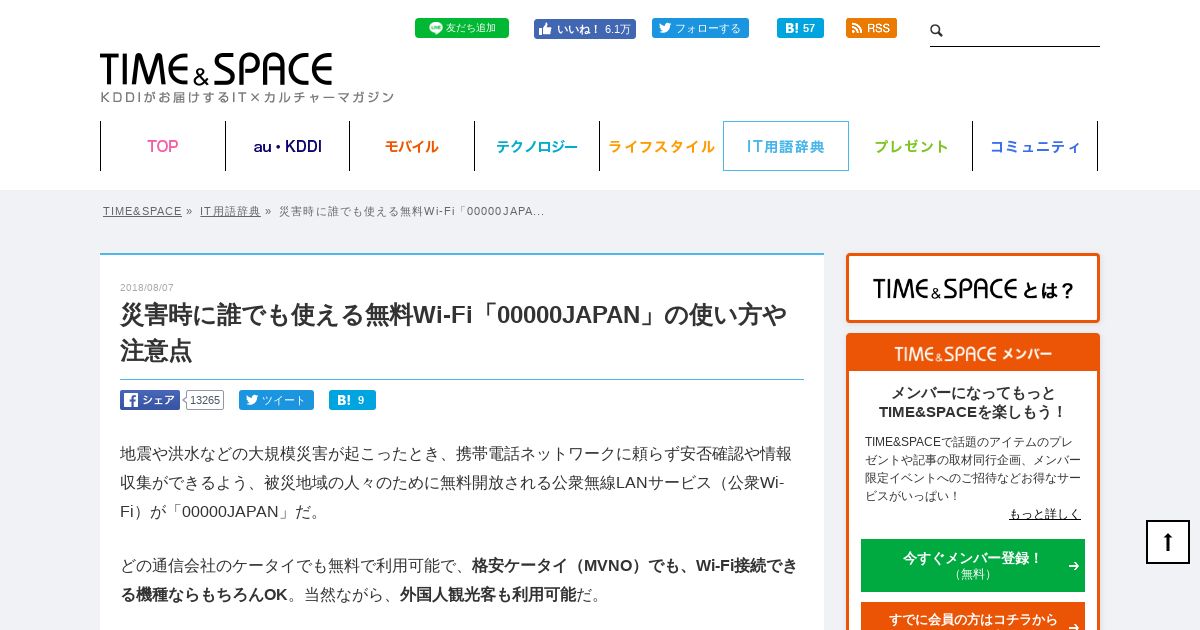This screenshot has height=630, width=1200.
Task: Share the article with the Facebook シェア button
Action: point(150,400)
